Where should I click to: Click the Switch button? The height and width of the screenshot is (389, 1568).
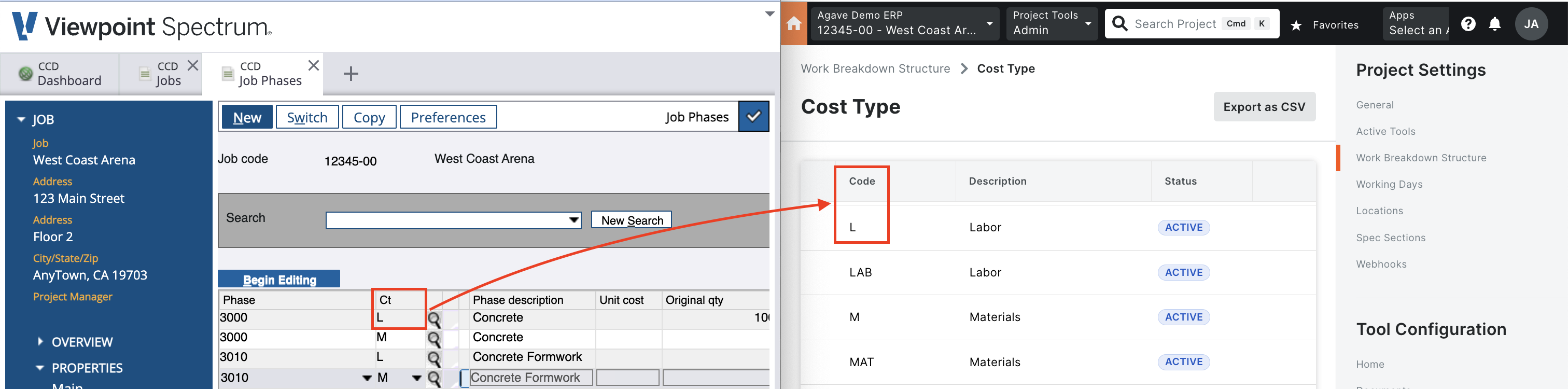307,117
